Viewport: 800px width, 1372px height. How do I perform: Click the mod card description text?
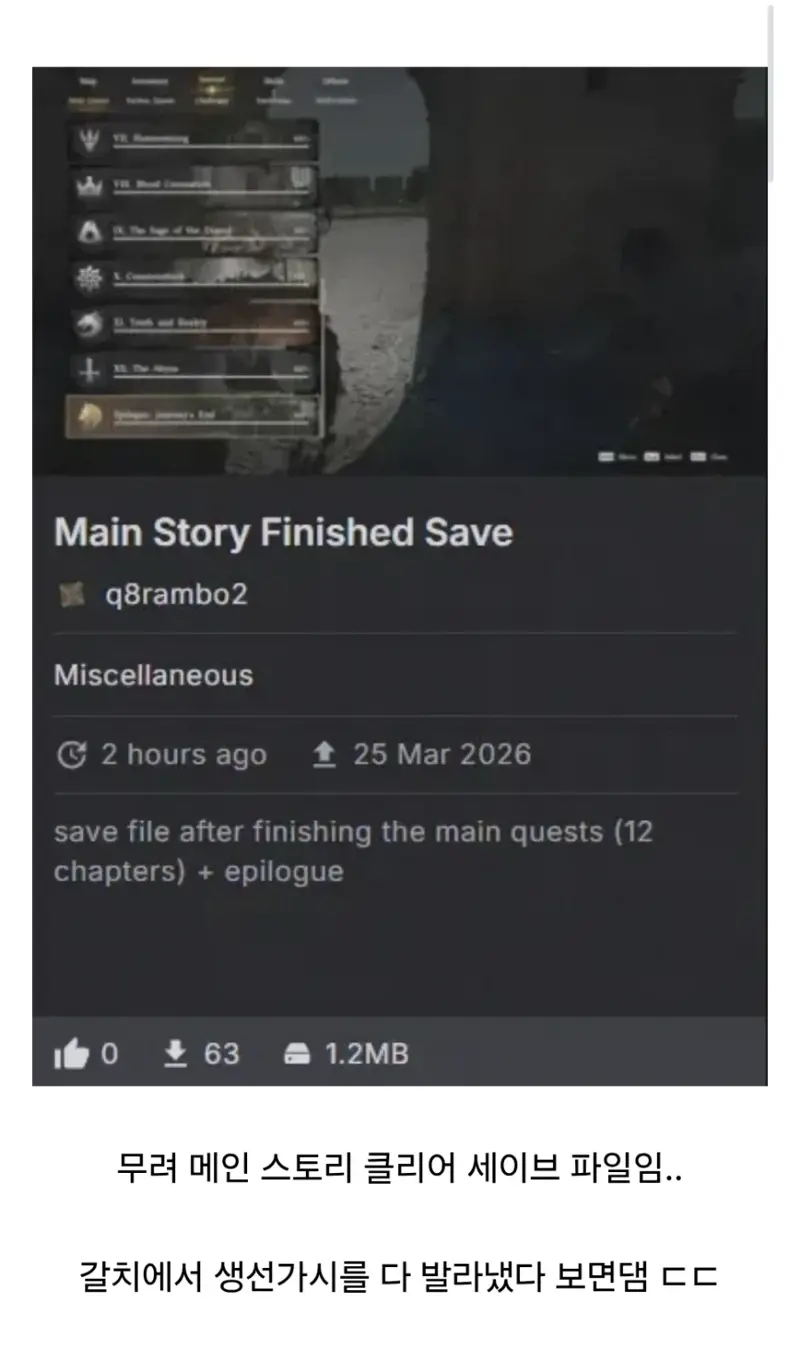[353, 851]
